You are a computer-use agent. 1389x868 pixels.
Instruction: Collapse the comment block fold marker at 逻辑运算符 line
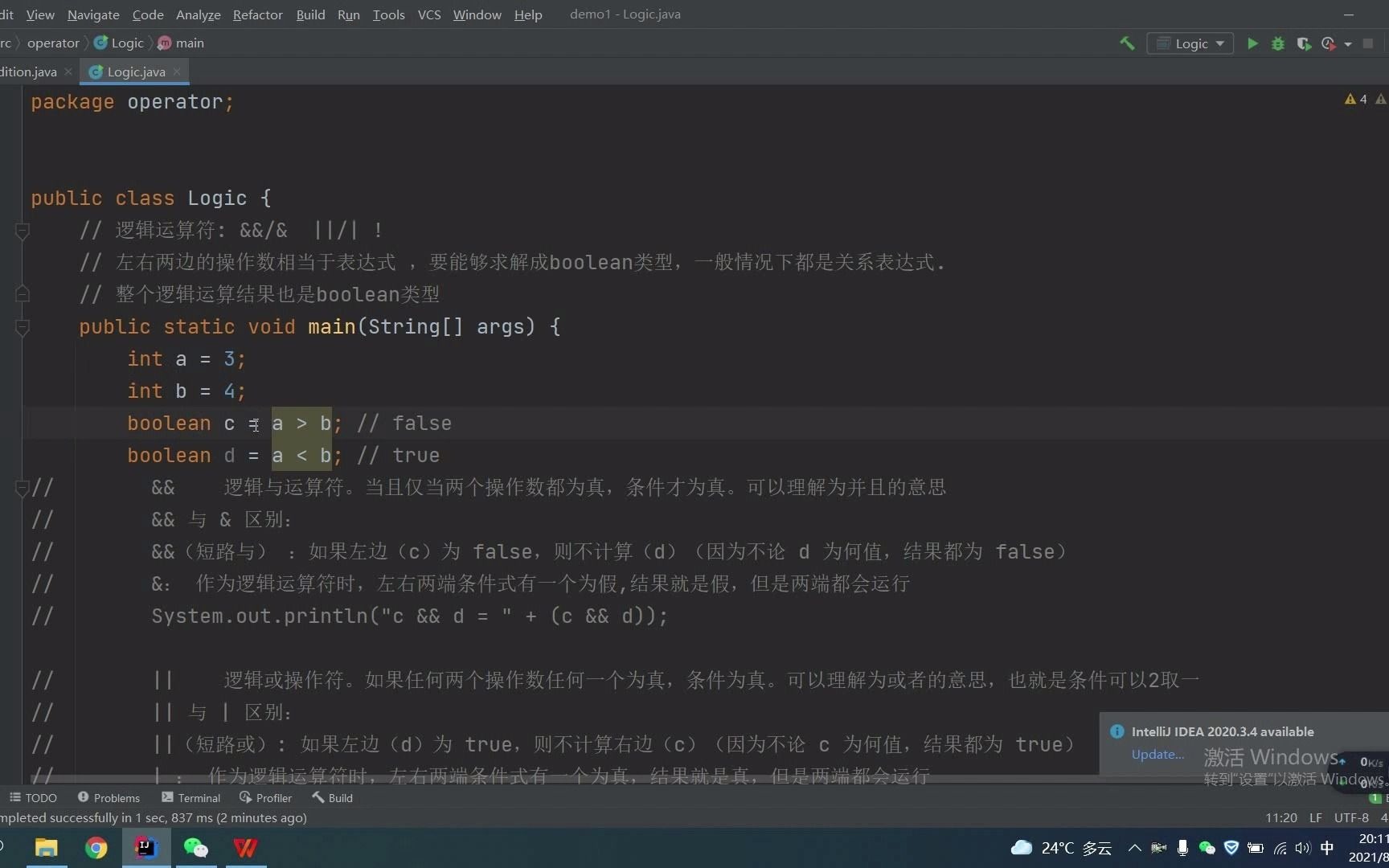(23, 231)
